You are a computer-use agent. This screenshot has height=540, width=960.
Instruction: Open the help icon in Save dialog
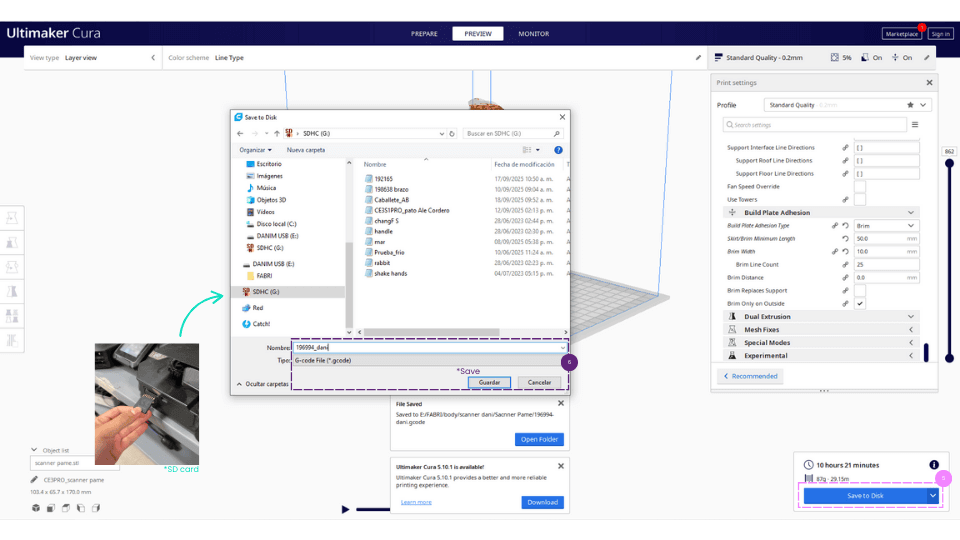(558, 150)
